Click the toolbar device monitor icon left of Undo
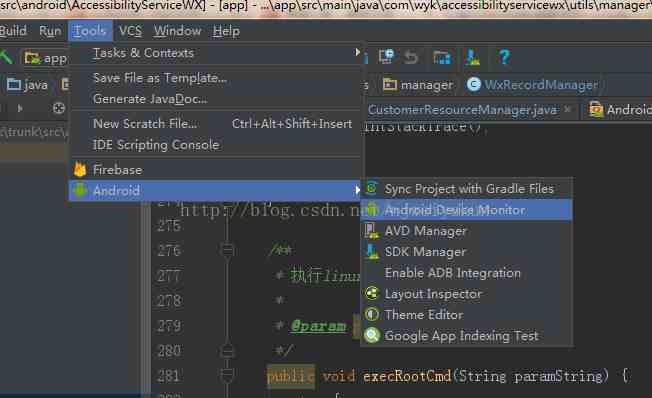The image size is (652, 398). [386, 57]
